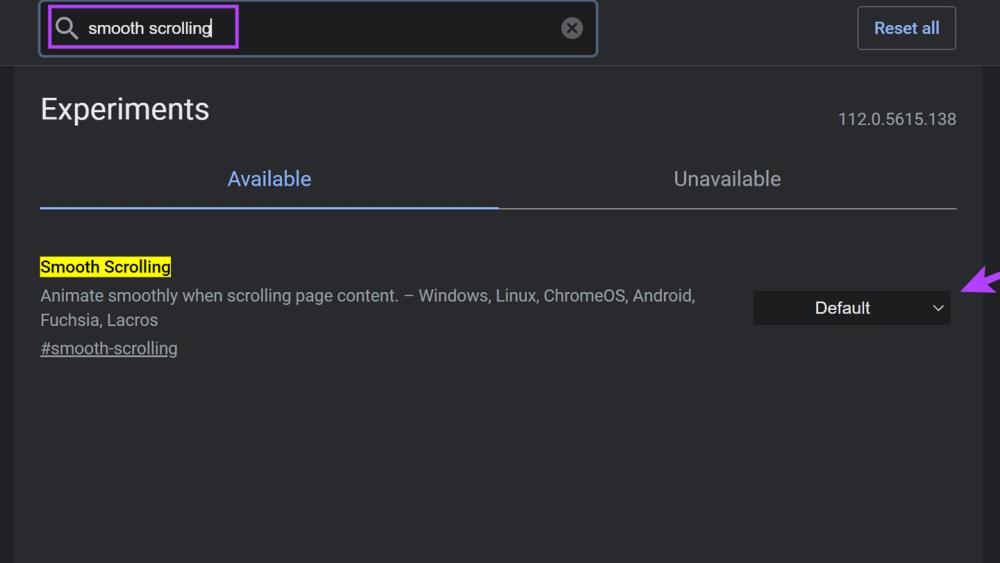
Task: Click the blue underline beneath Available tab
Action: click(269, 207)
